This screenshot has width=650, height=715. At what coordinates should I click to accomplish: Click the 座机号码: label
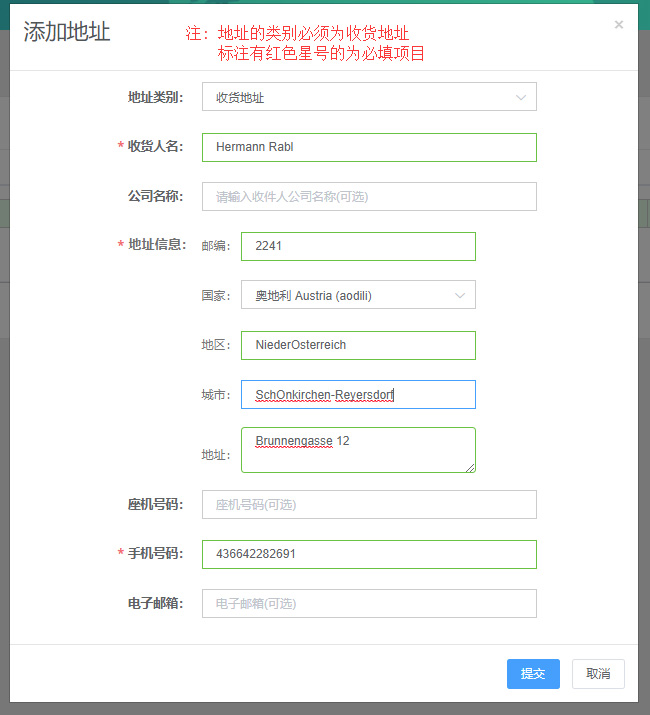[156, 504]
